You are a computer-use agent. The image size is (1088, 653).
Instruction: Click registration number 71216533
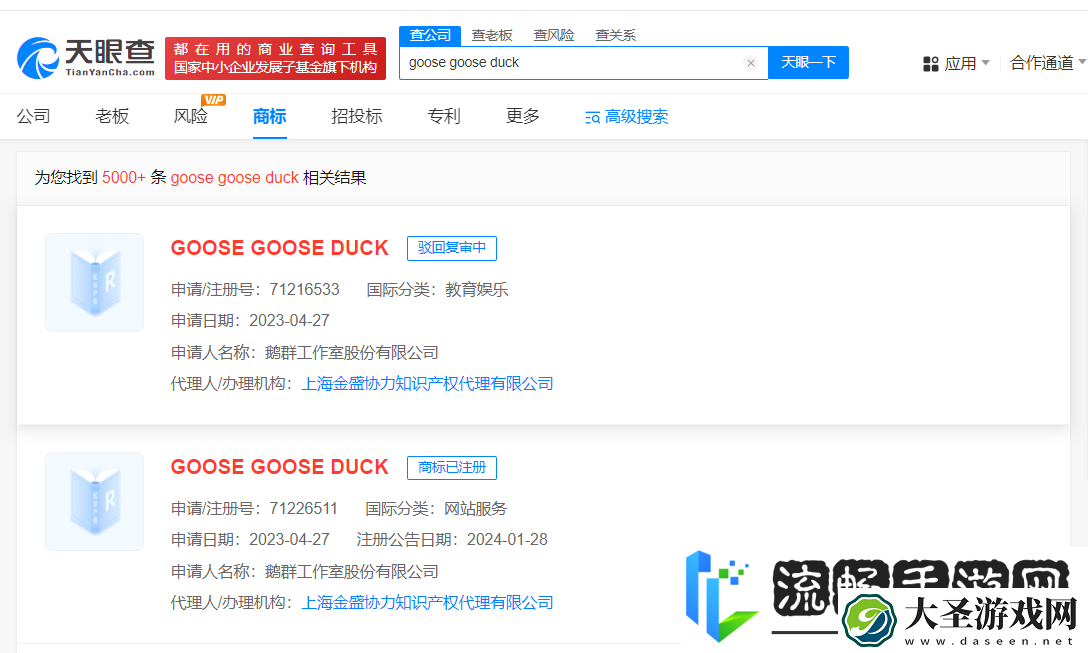pos(305,290)
